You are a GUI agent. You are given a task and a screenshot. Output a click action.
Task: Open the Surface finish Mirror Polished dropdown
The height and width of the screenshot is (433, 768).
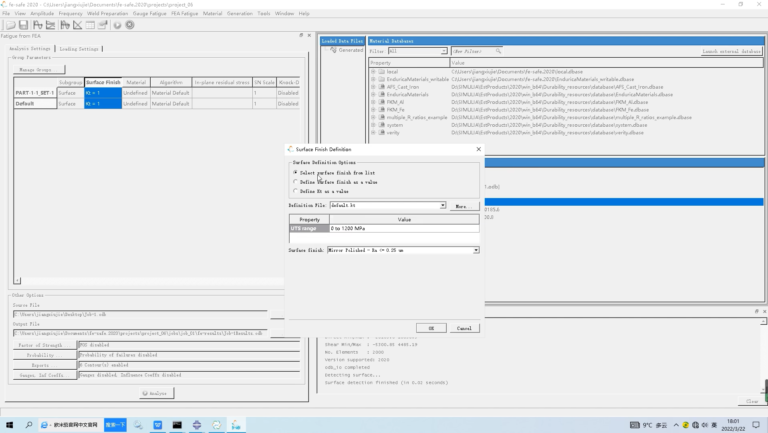(403, 250)
